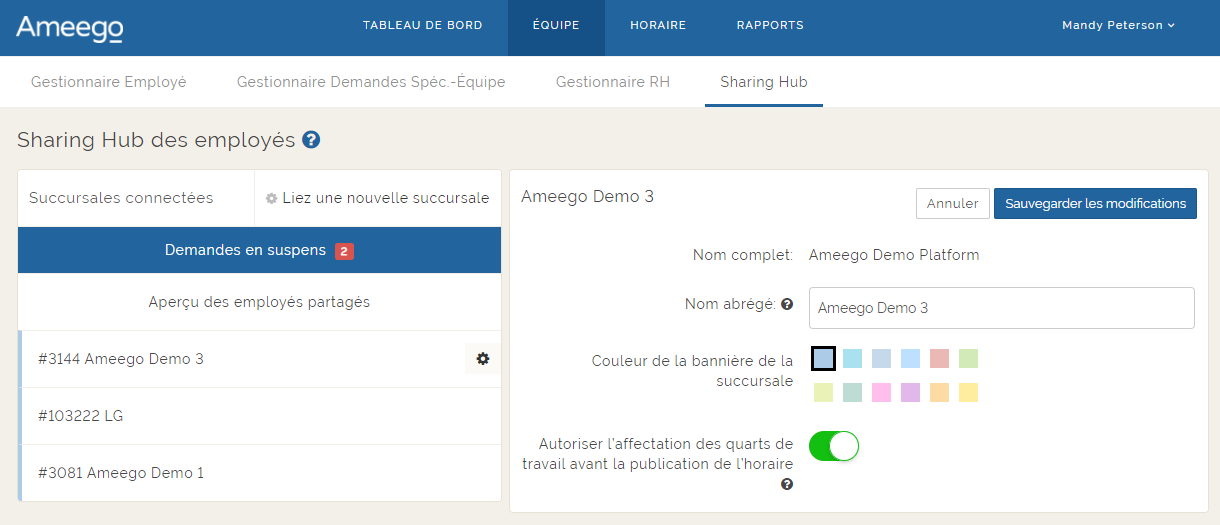Open the Équipe menu

tap(556, 26)
